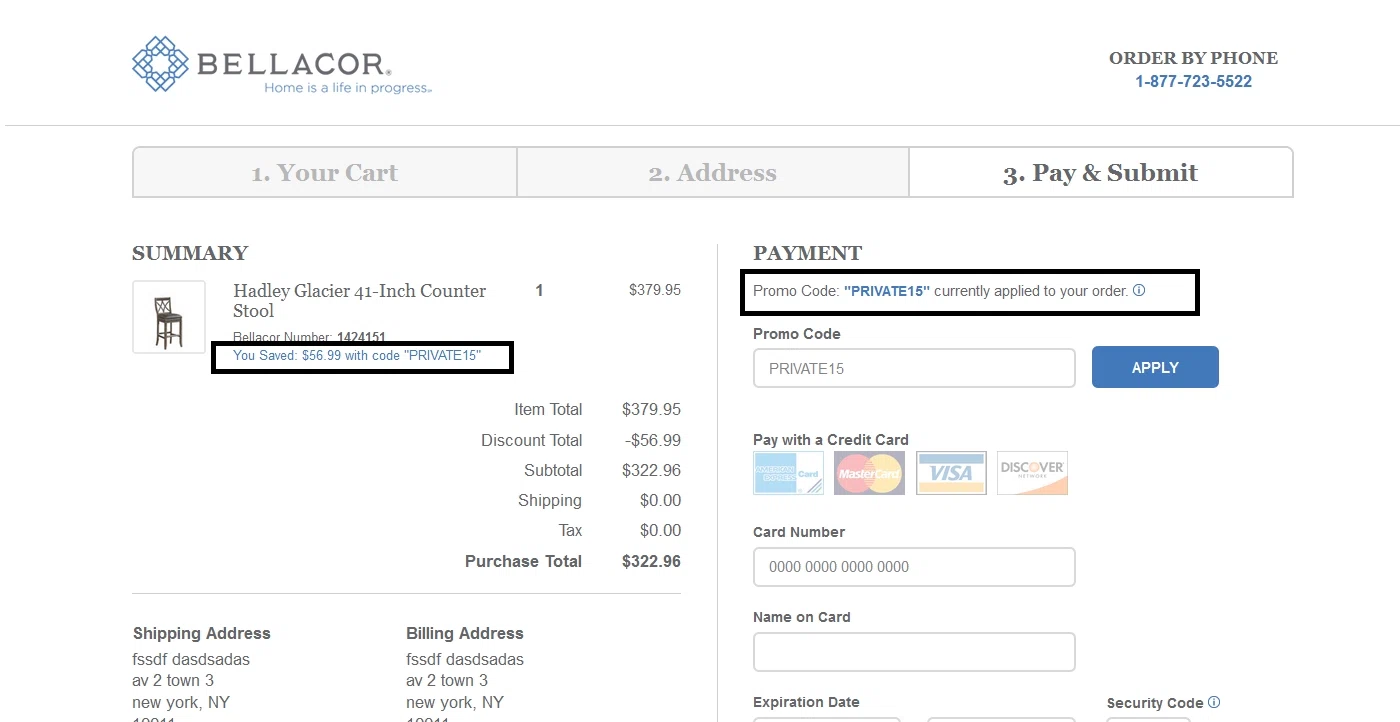Click the Discount Total -$56.99 value

tap(653, 440)
